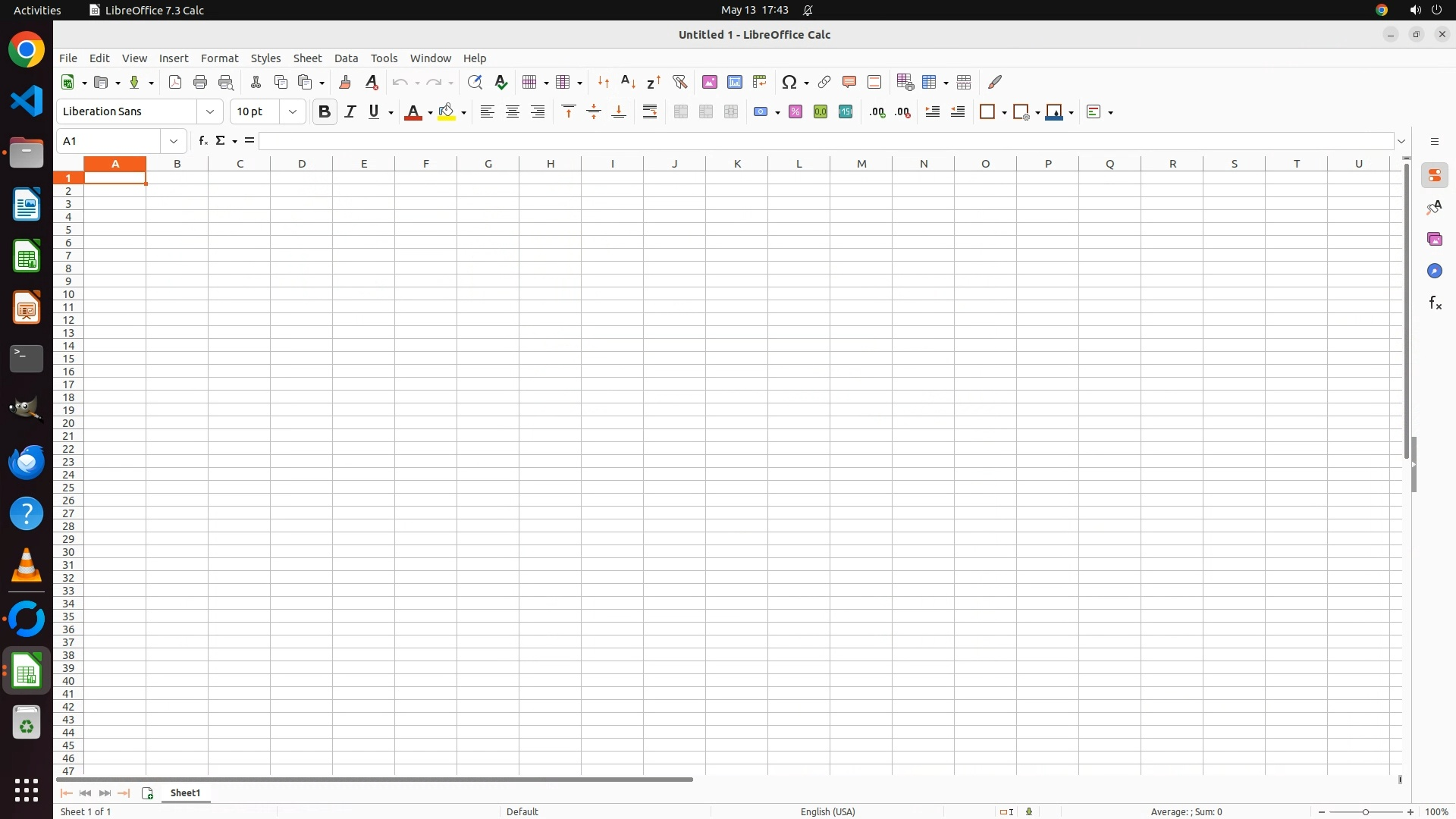Open the Format menu
The image size is (1456, 819).
(x=219, y=58)
